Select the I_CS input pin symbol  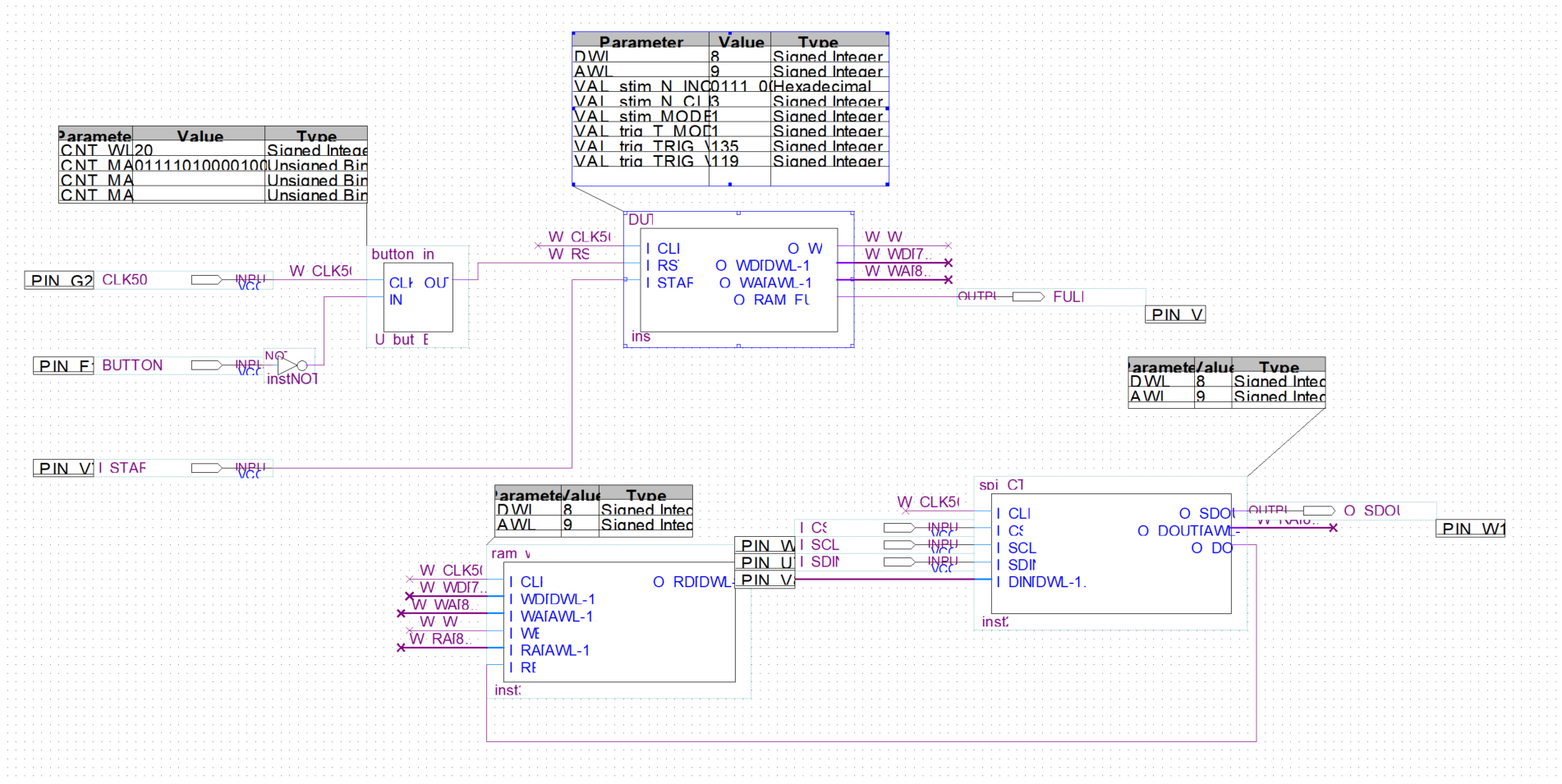(899, 528)
